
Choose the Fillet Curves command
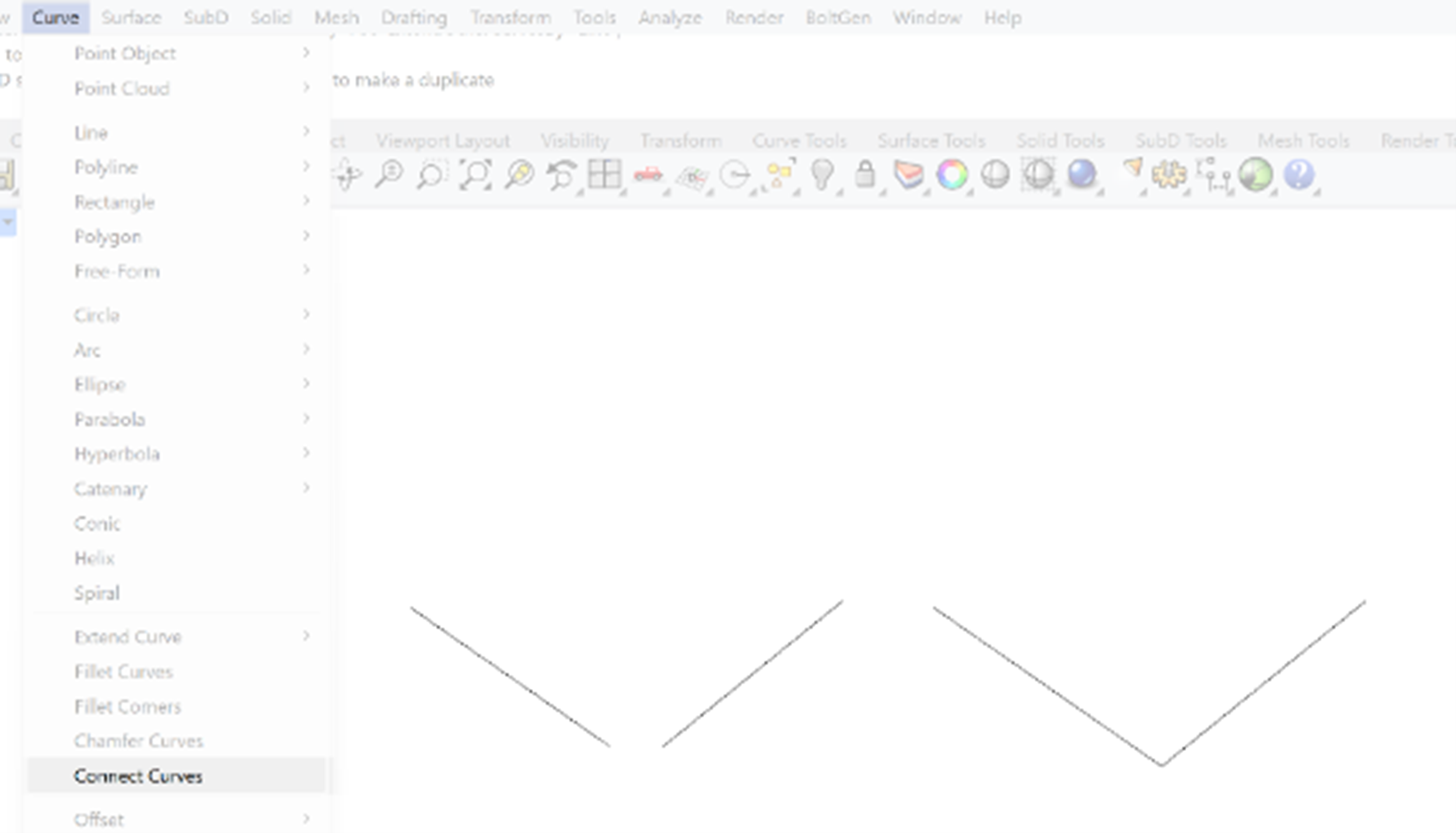point(124,671)
